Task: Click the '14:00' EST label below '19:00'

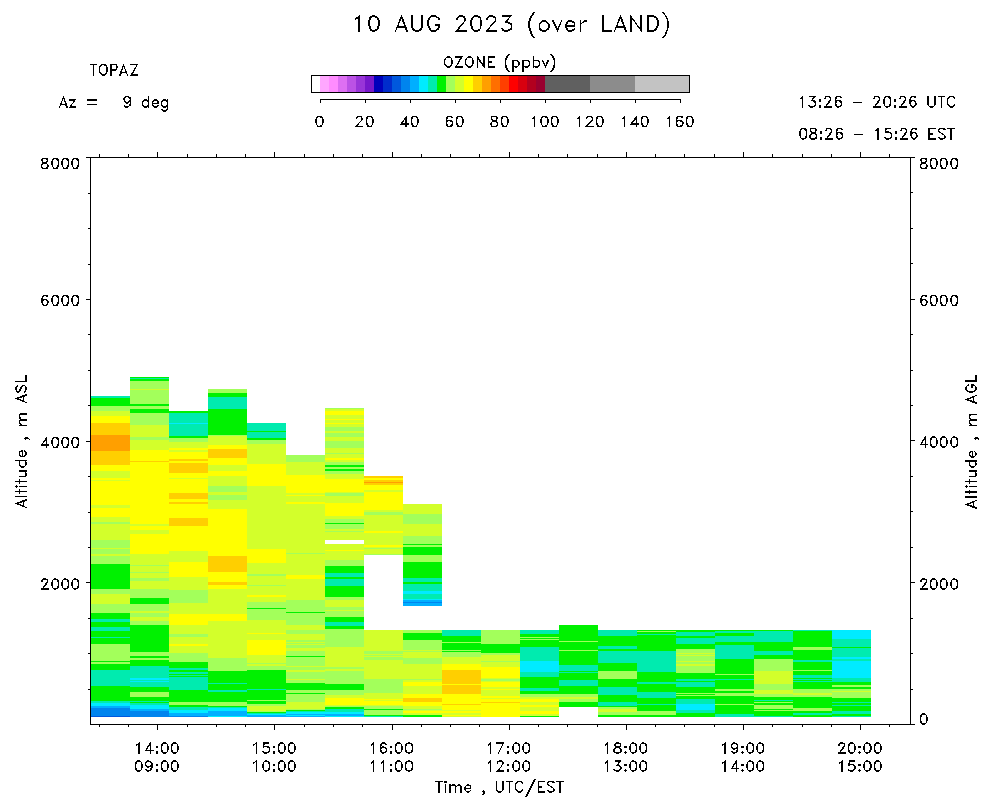Action: click(x=743, y=766)
